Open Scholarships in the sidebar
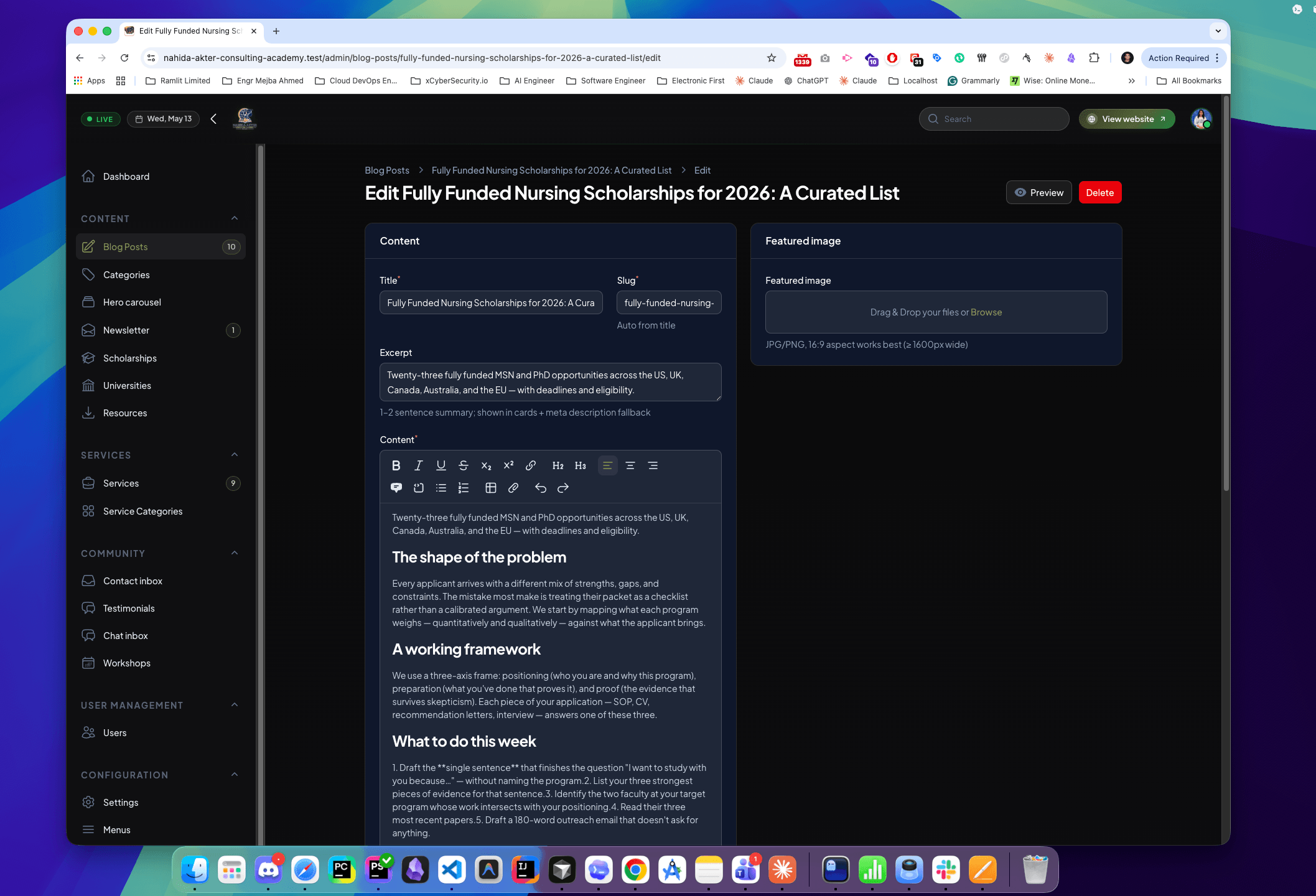1316x896 pixels. click(x=161, y=358)
